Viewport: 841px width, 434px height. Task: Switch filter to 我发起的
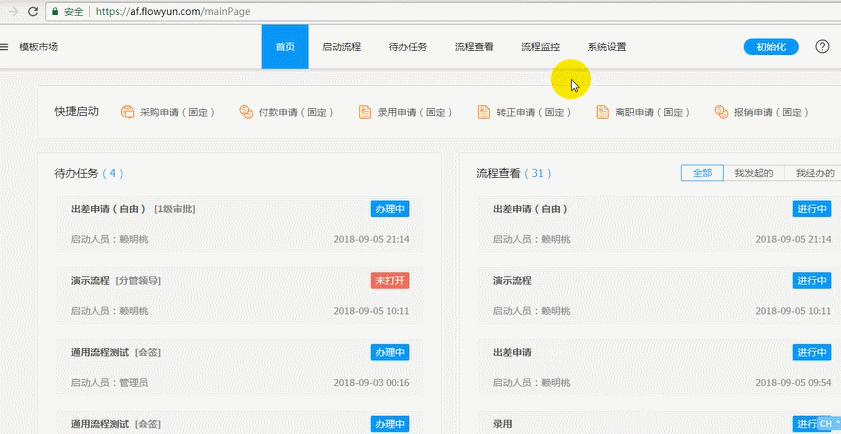754,173
